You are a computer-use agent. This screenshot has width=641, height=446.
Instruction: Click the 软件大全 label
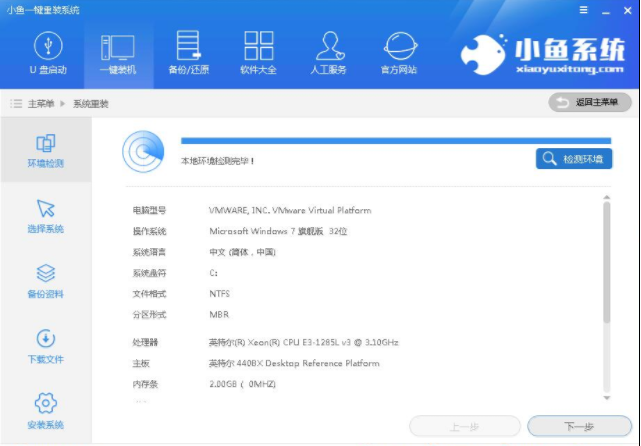pos(258,70)
